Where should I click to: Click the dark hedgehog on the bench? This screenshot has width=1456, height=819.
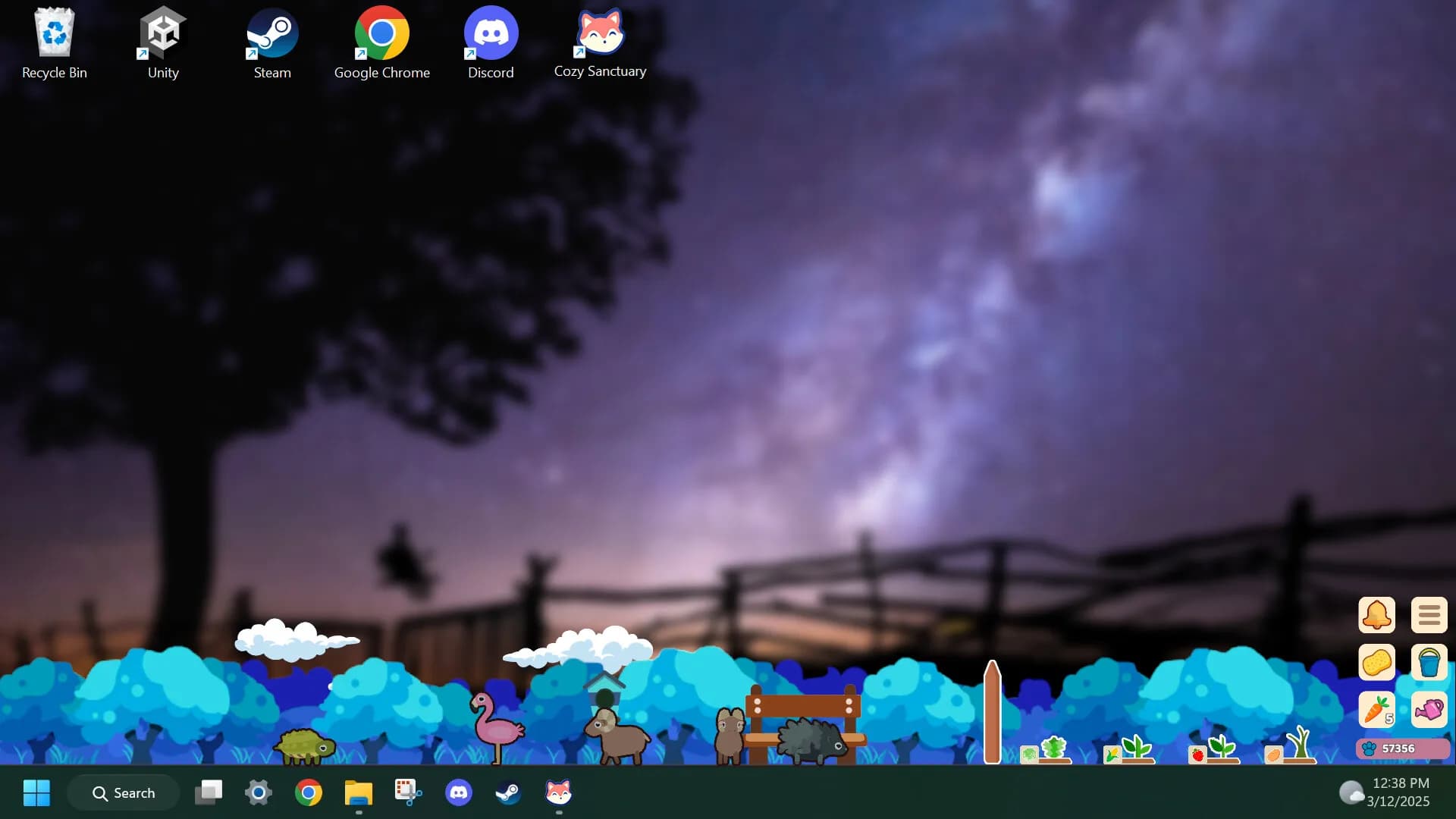click(811, 740)
